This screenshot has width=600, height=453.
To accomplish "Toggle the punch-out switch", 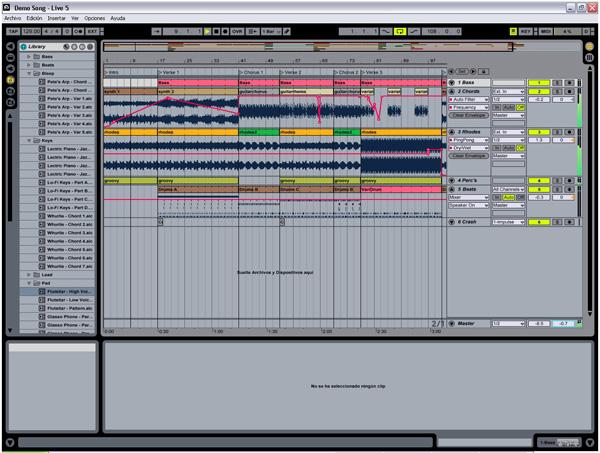I will pos(414,31).
